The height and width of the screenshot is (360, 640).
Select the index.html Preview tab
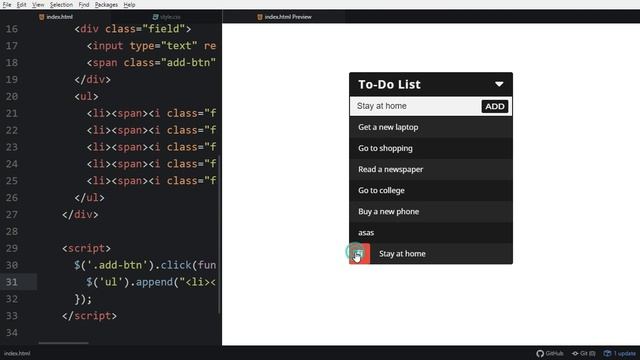(x=284, y=17)
